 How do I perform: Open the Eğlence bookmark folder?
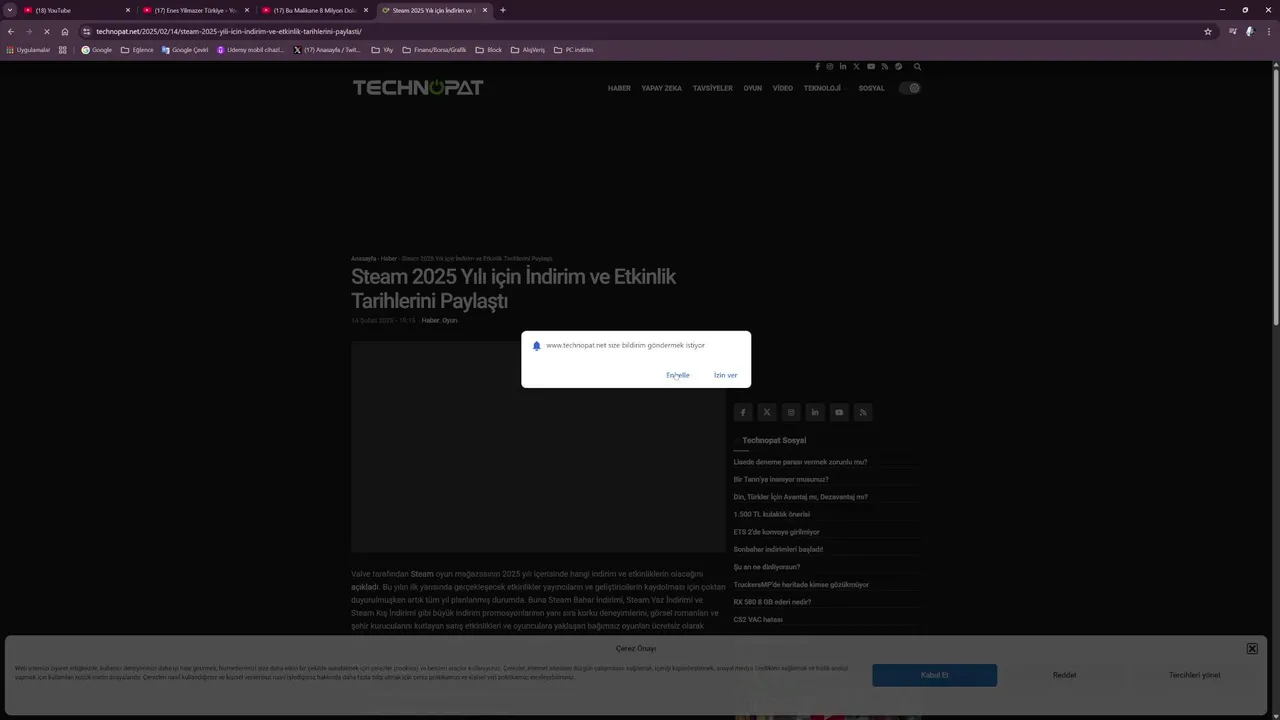click(137, 50)
